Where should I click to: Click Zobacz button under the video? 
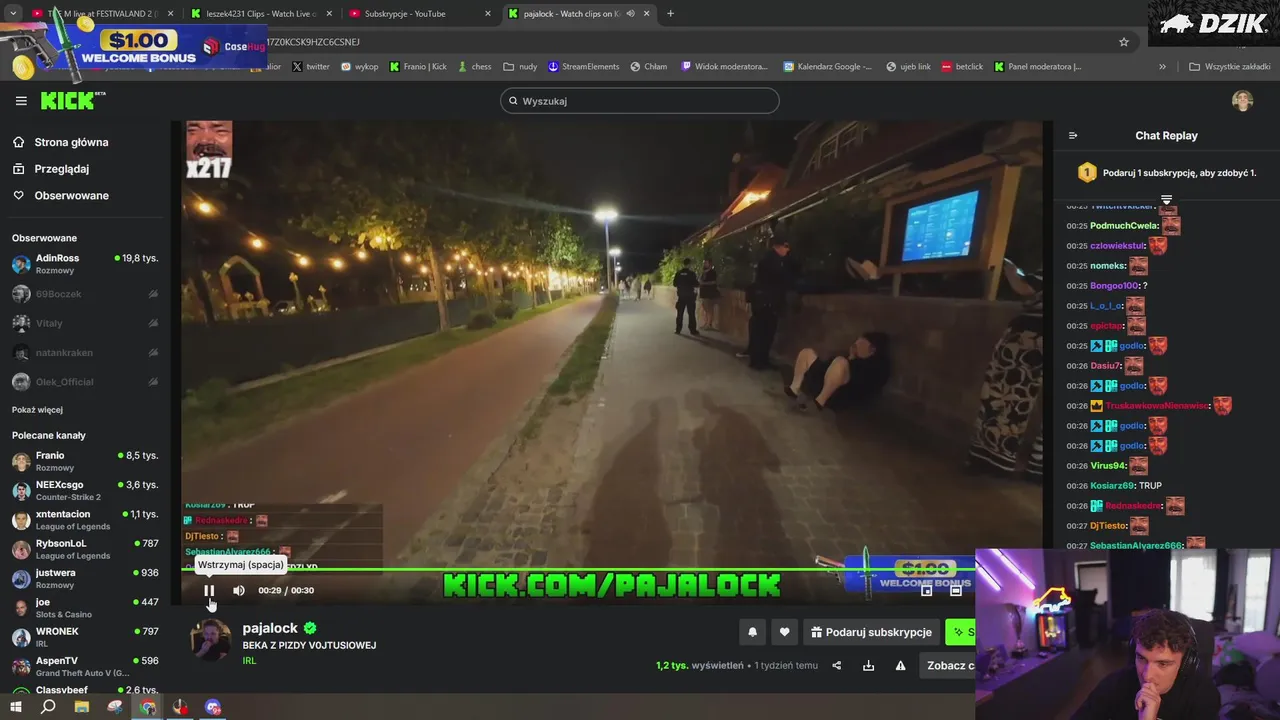pyautogui.click(x=950, y=666)
